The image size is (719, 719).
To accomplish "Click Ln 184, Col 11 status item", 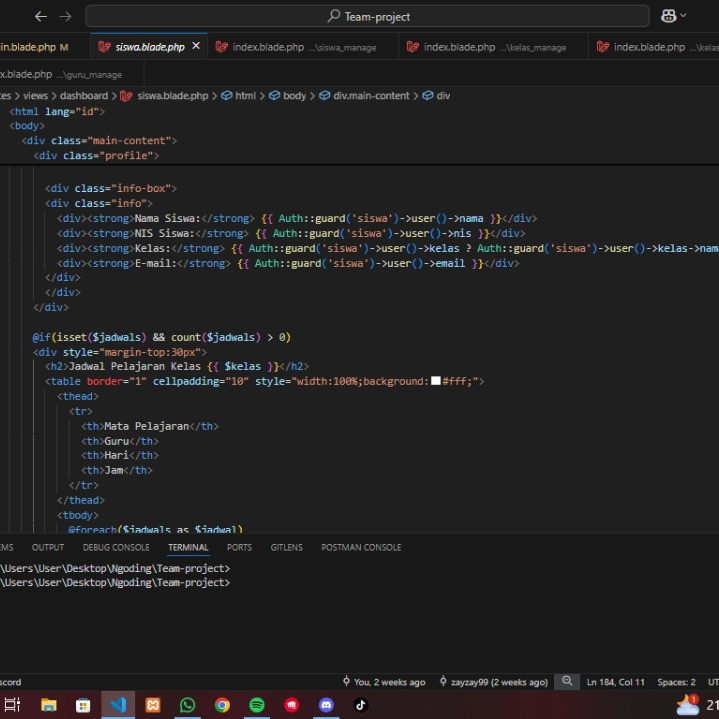I will pyautogui.click(x=616, y=682).
